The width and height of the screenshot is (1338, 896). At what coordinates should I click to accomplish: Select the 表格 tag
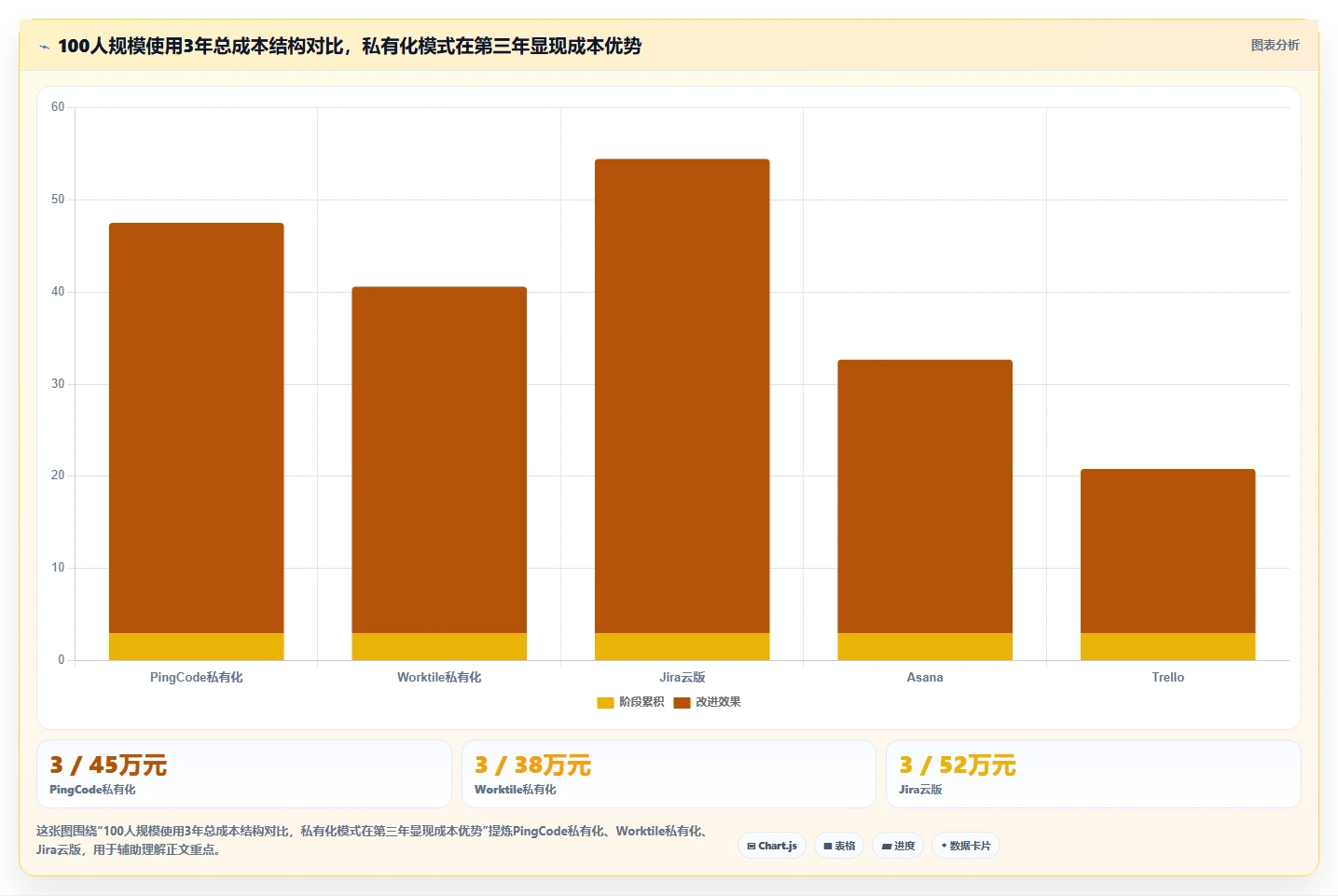(x=839, y=846)
